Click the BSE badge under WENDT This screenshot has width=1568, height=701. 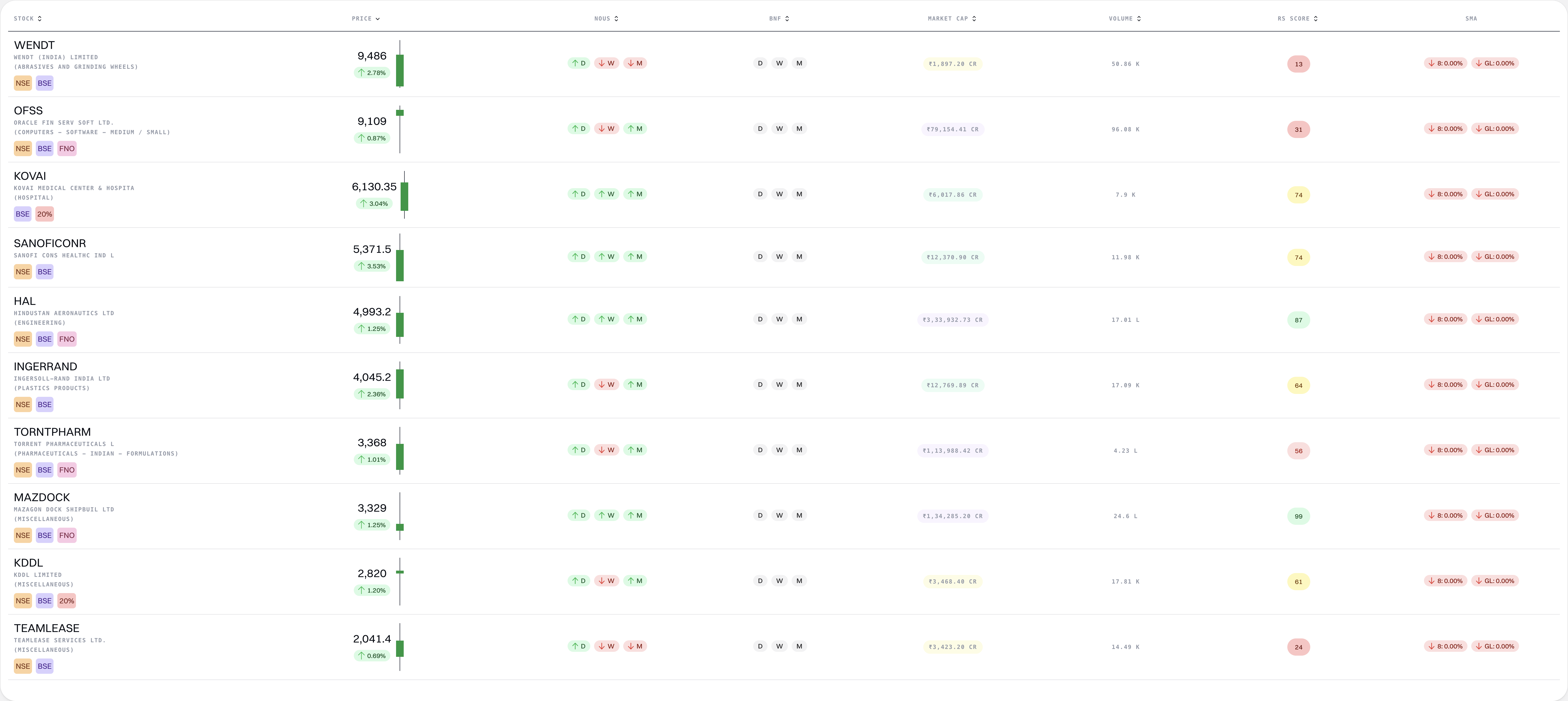tap(44, 83)
